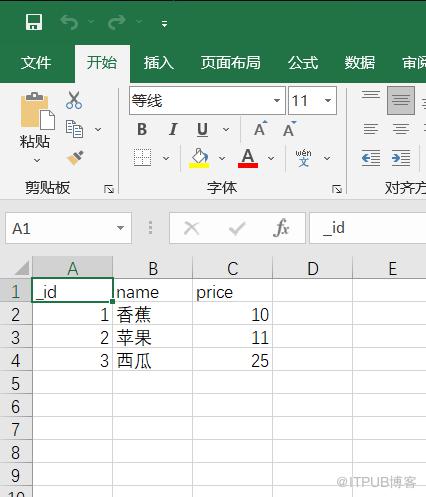Click the Copy icon

coord(74,129)
